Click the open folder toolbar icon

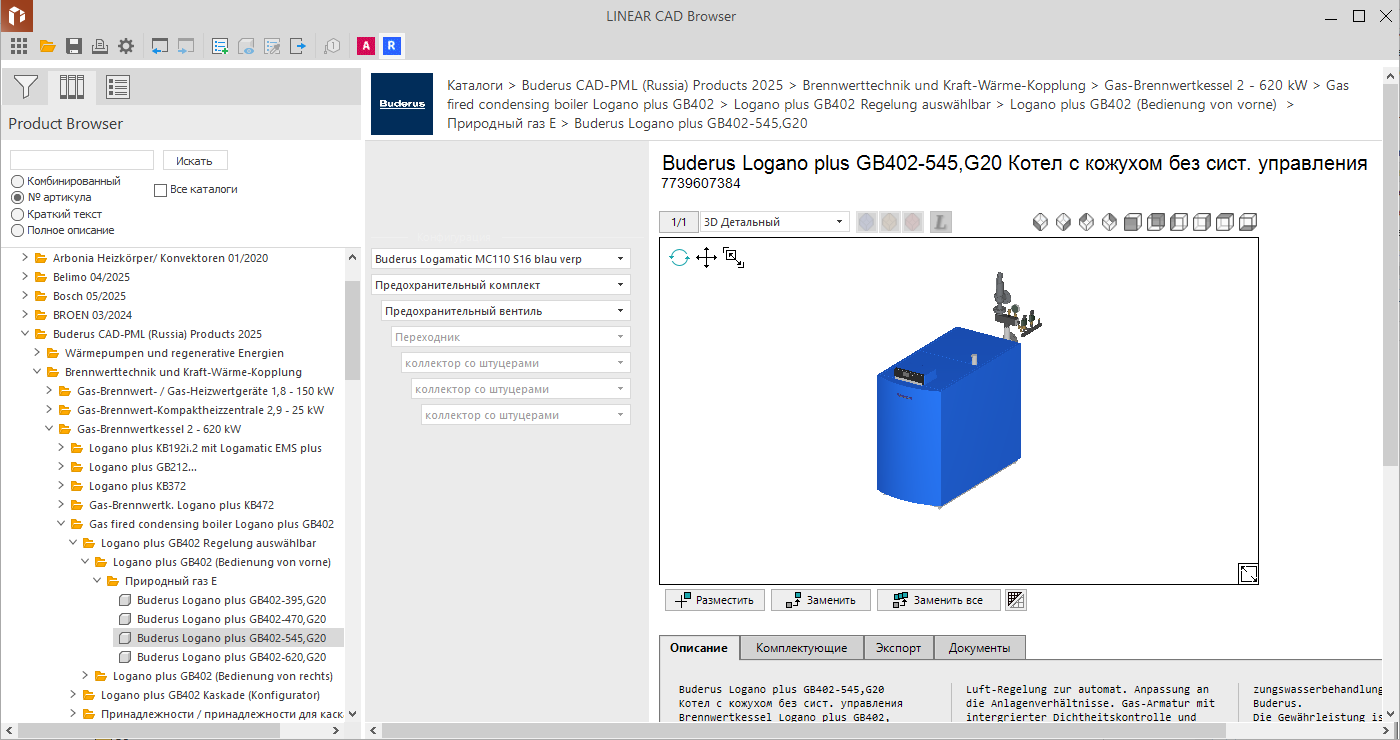pos(47,46)
